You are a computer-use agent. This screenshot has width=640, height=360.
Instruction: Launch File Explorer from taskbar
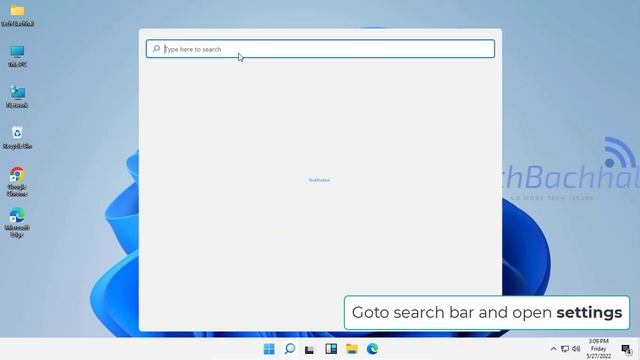pyautogui.click(x=352, y=349)
